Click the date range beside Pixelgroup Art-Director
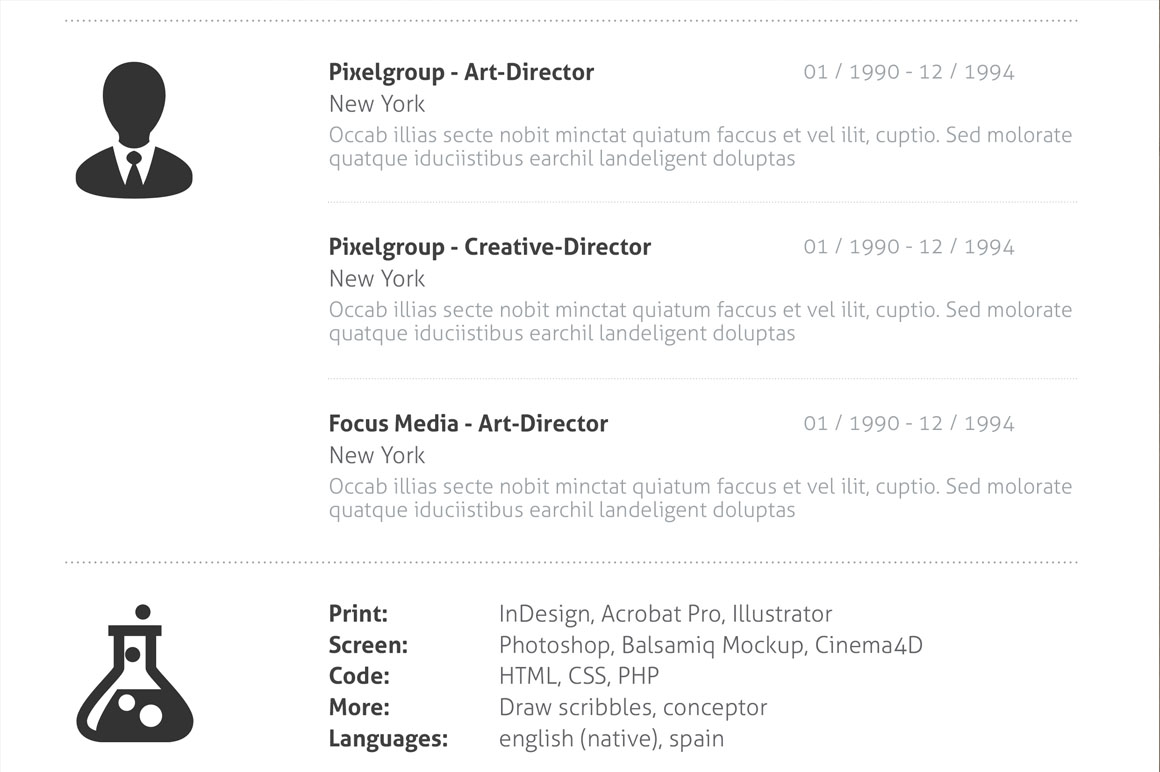This screenshot has height=772, width=1160. (908, 72)
